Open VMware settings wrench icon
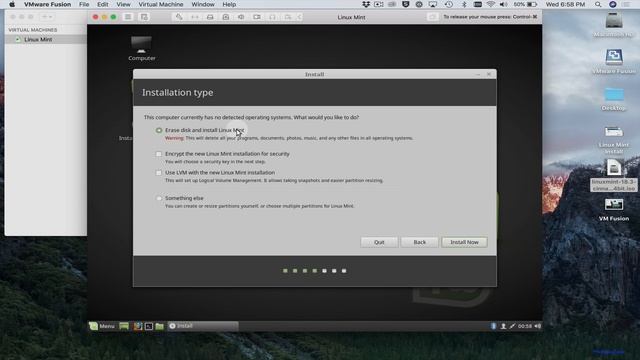This screenshot has height=360, width=640. (x=179, y=17)
